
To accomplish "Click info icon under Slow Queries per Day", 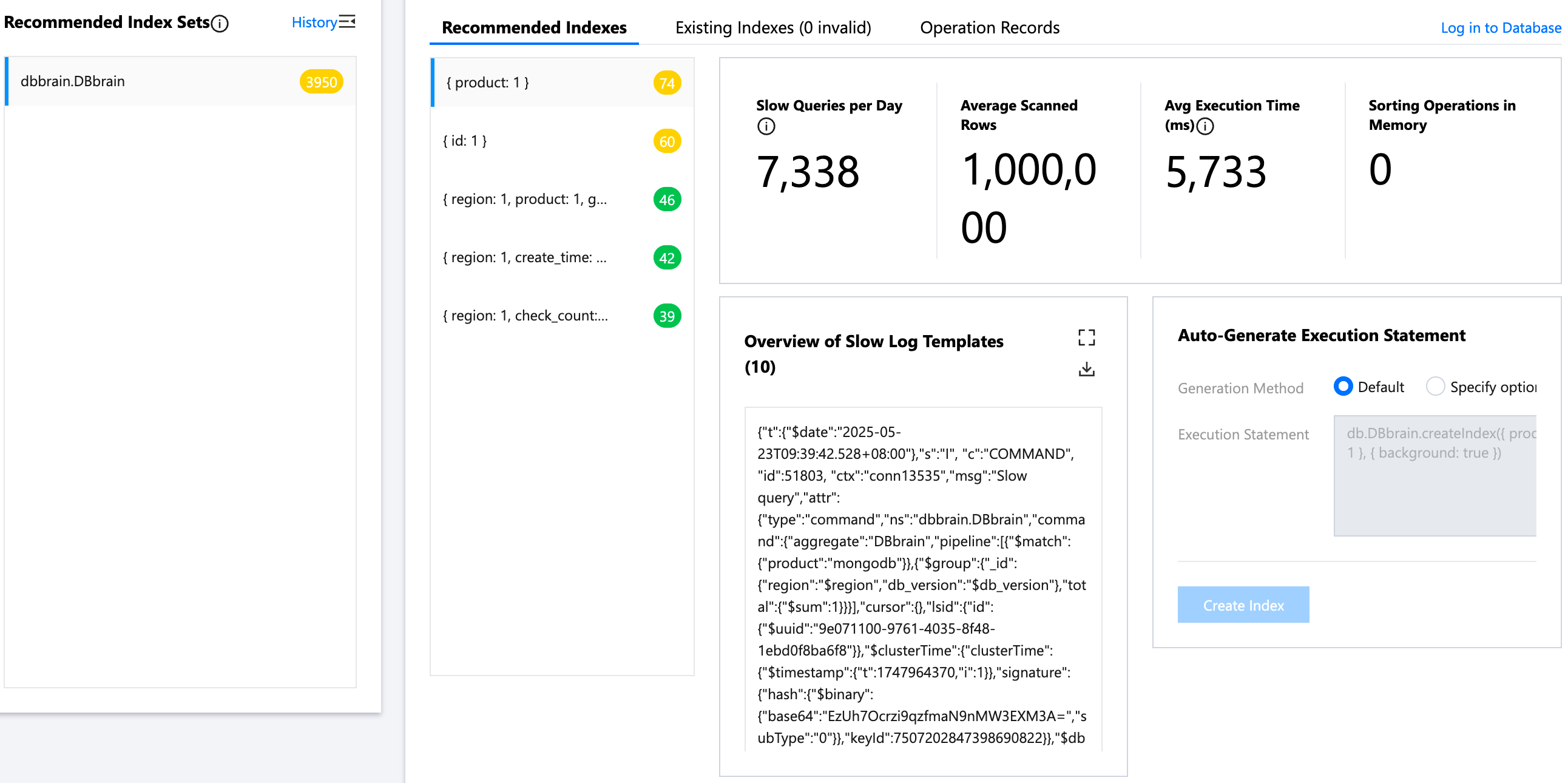I will 766,126.
